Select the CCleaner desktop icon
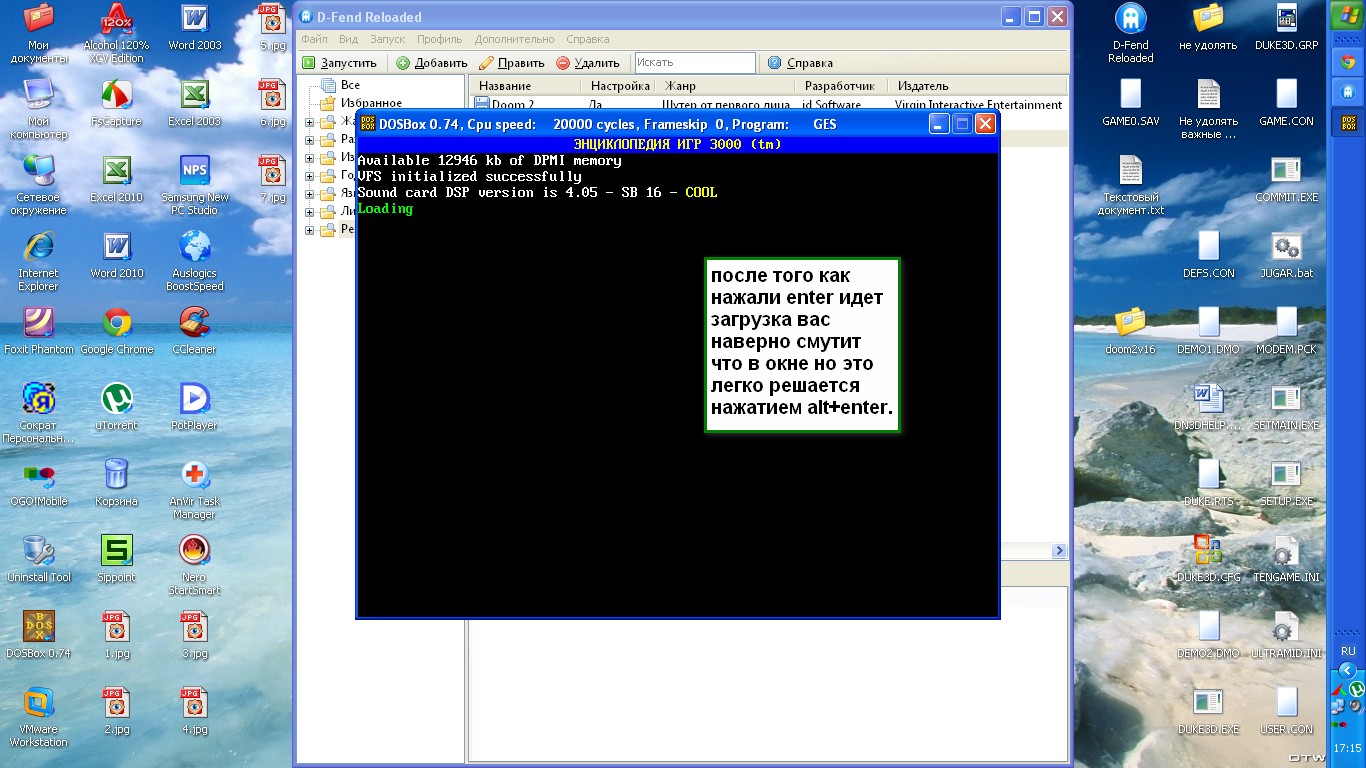Viewport: 1366px width, 768px height. pos(195,332)
